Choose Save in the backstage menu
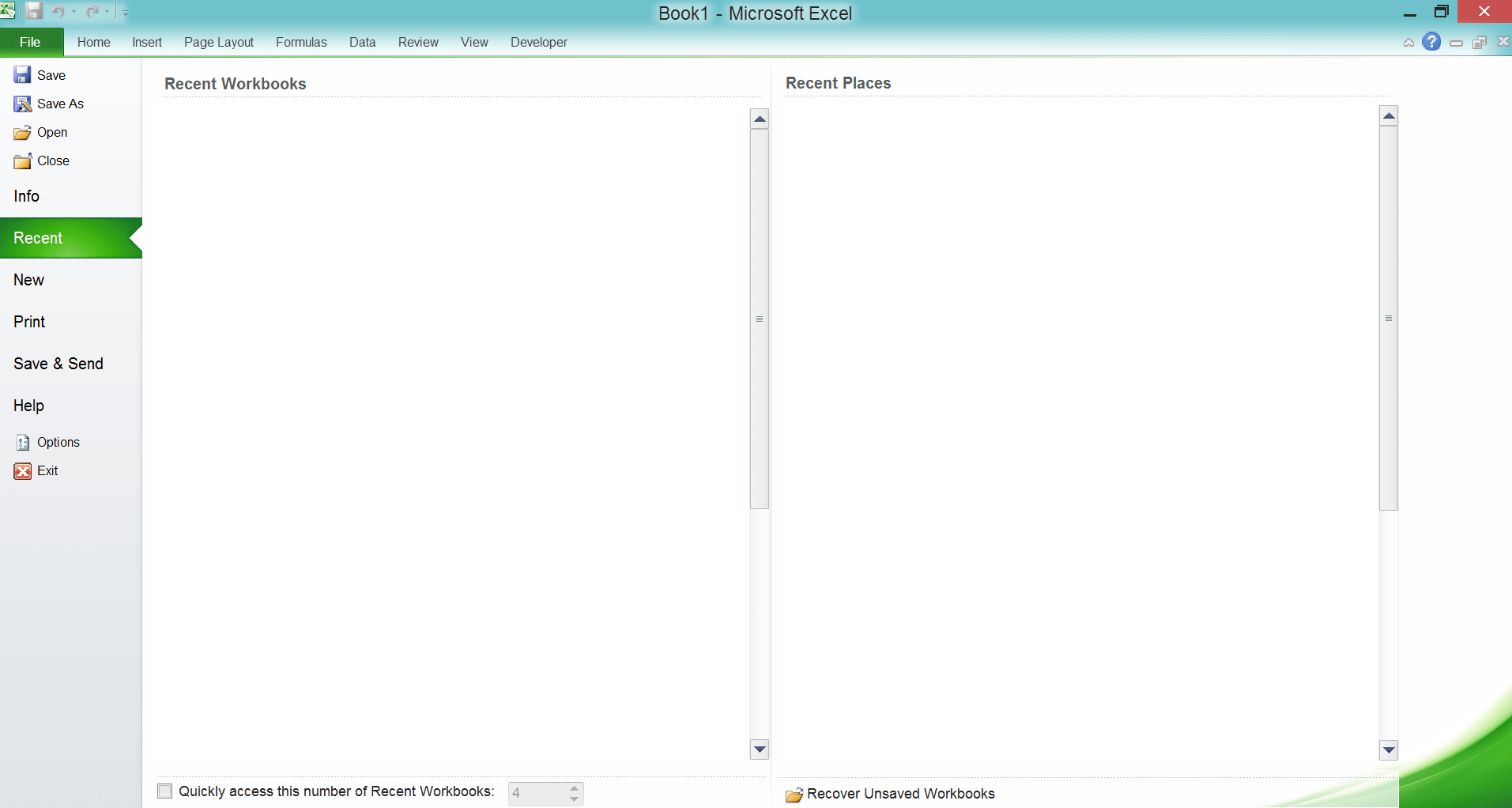This screenshot has height=808, width=1512. click(40, 75)
